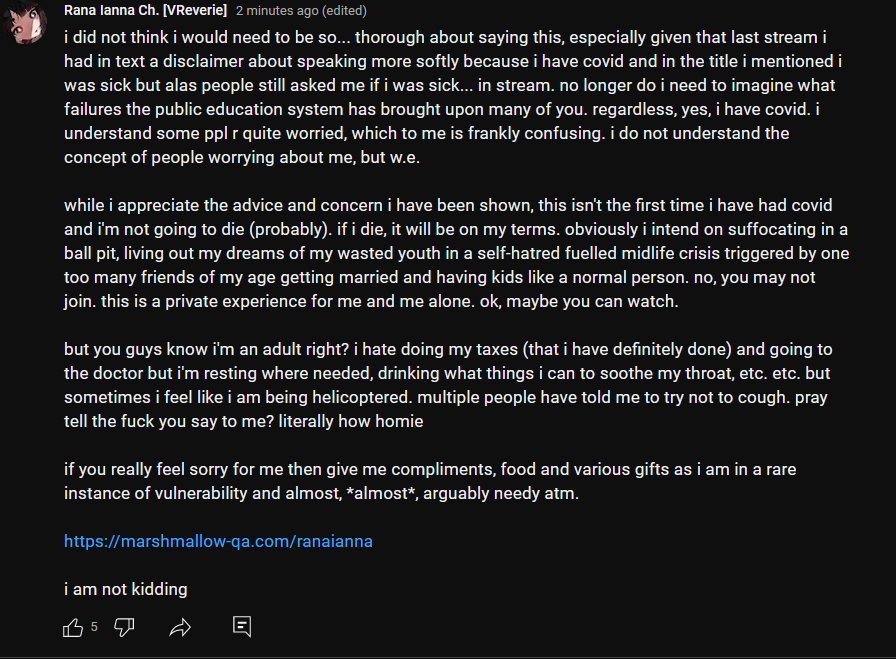Click the thumbs-down dislike icon

click(124, 628)
